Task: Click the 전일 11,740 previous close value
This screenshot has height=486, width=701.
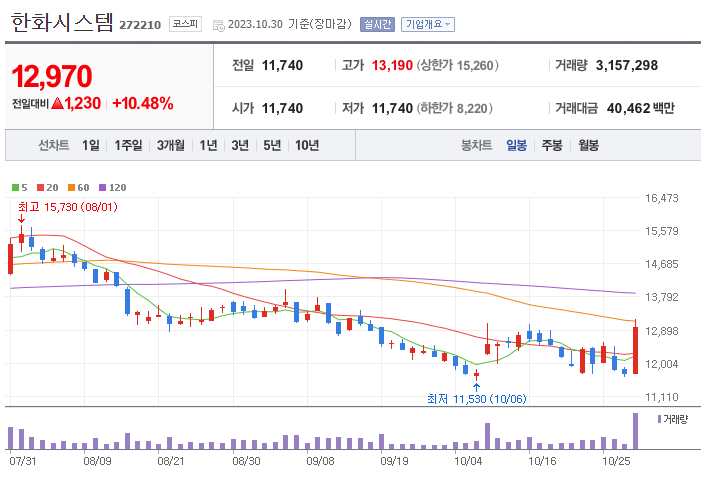Action: (282, 66)
